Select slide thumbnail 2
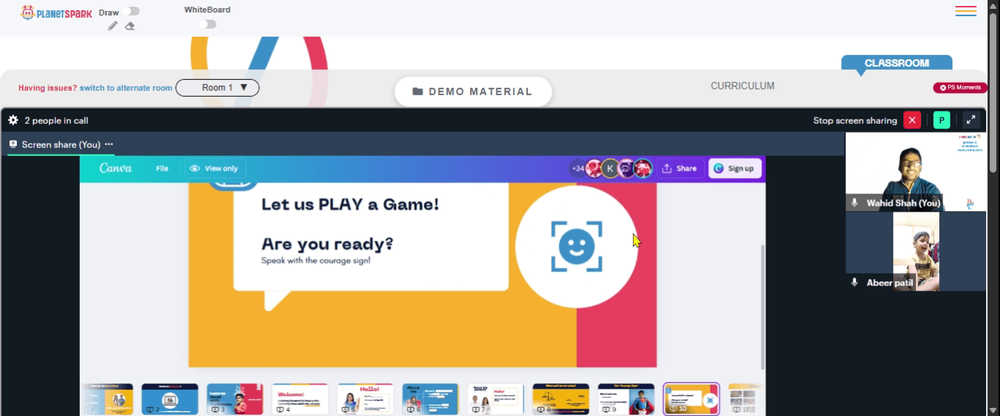 (x=170, y=399)
